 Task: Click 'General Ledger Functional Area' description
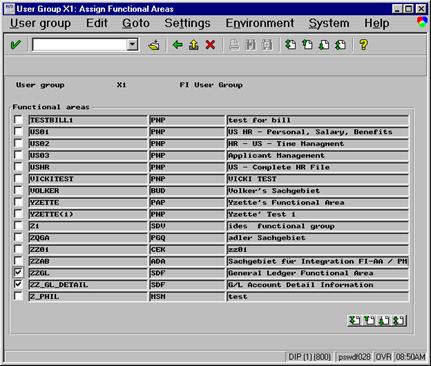point(317,273)
